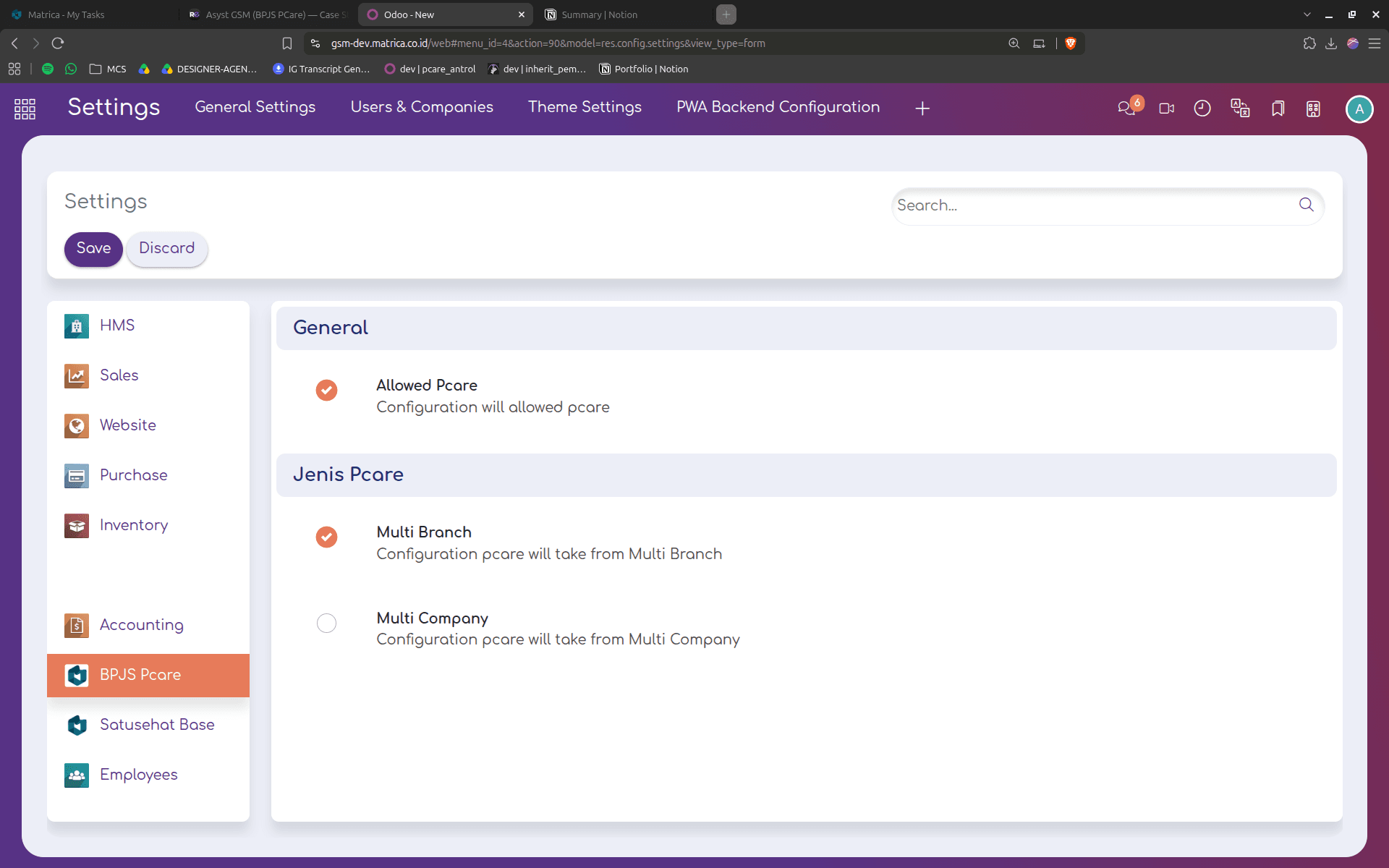Click the Satusehat Base hexagon icon
Screen dimensions: 1389x868
(77, 725)
